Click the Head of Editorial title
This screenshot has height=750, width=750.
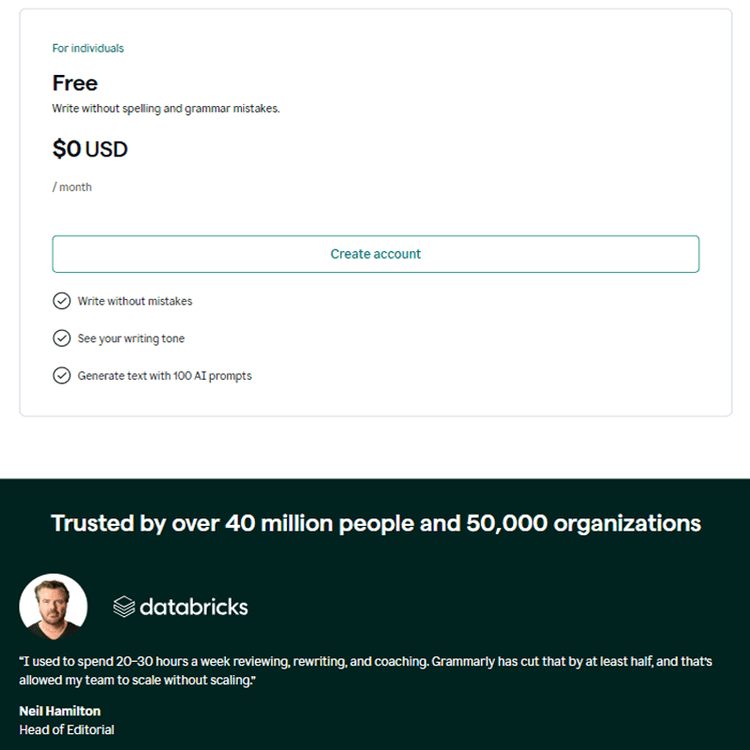67,730
